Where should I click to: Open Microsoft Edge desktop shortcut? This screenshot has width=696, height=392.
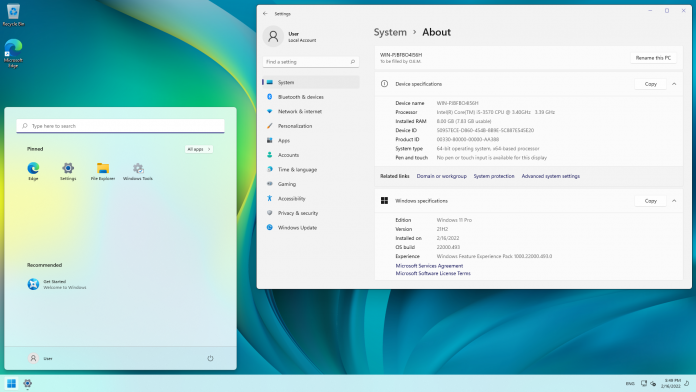13,53
